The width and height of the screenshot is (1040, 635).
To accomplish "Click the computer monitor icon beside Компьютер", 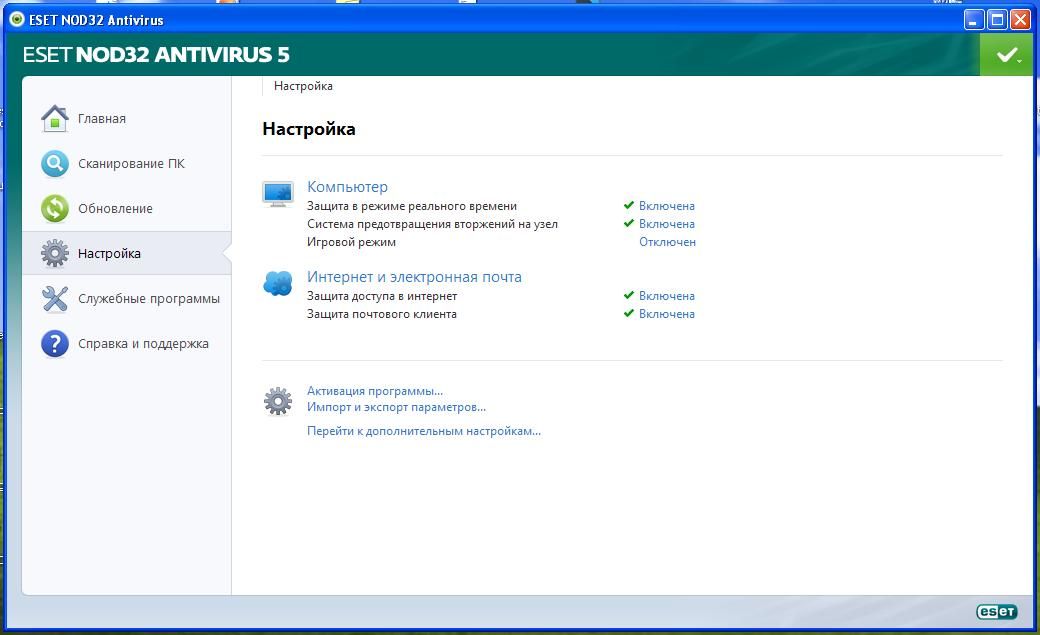I will click(x=278, y=193).
